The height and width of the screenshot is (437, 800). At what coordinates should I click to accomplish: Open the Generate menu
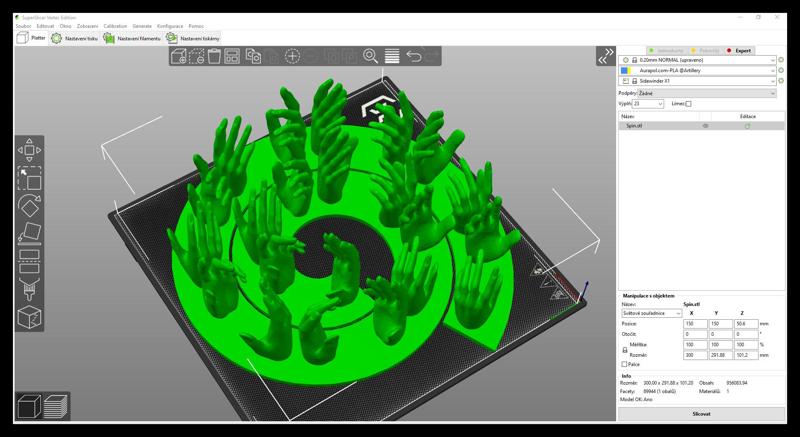pos(142,26)
